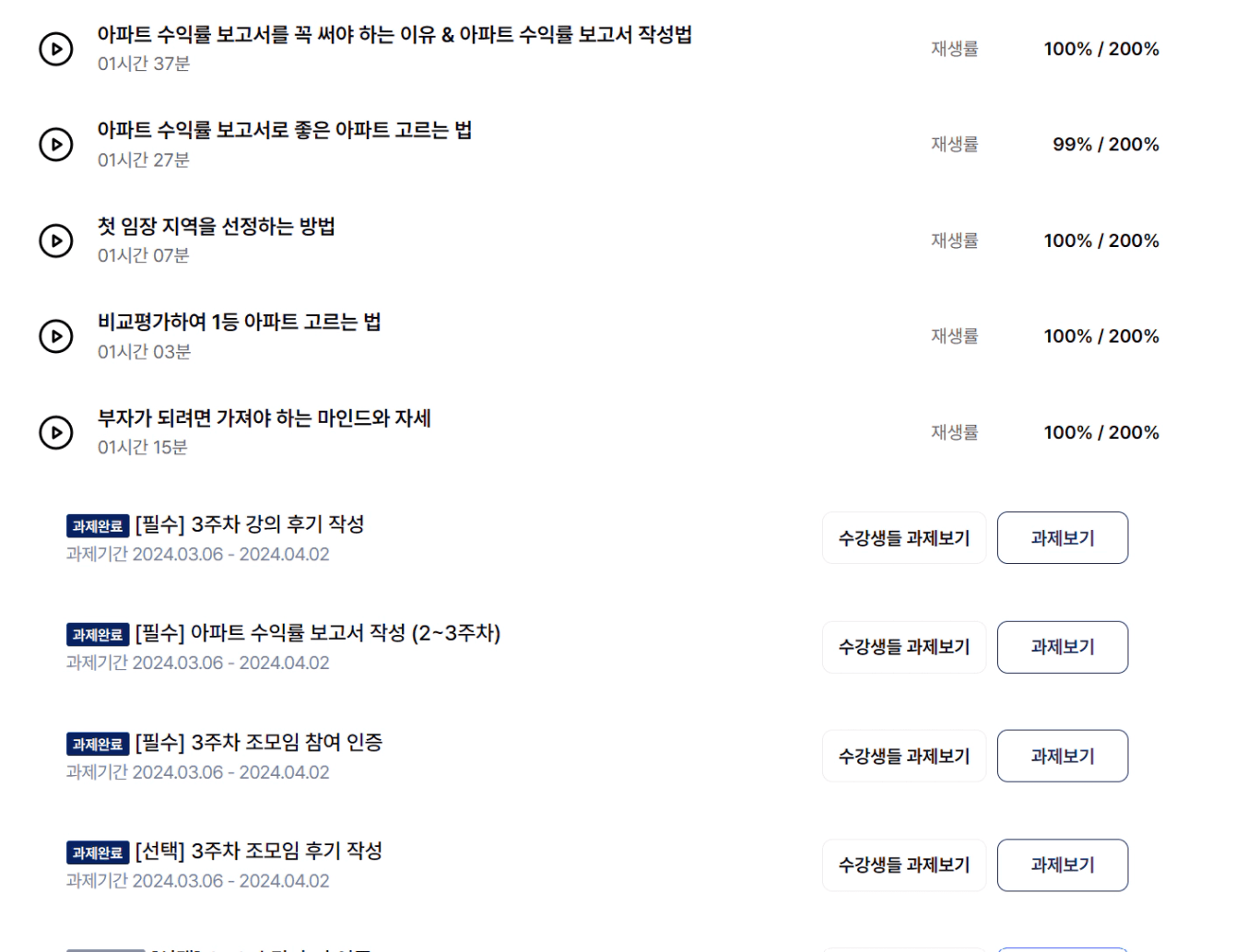Open 과제보기 for 3주차 강의 후기 작성
Screen dimensions: 1259x952
1063,538
